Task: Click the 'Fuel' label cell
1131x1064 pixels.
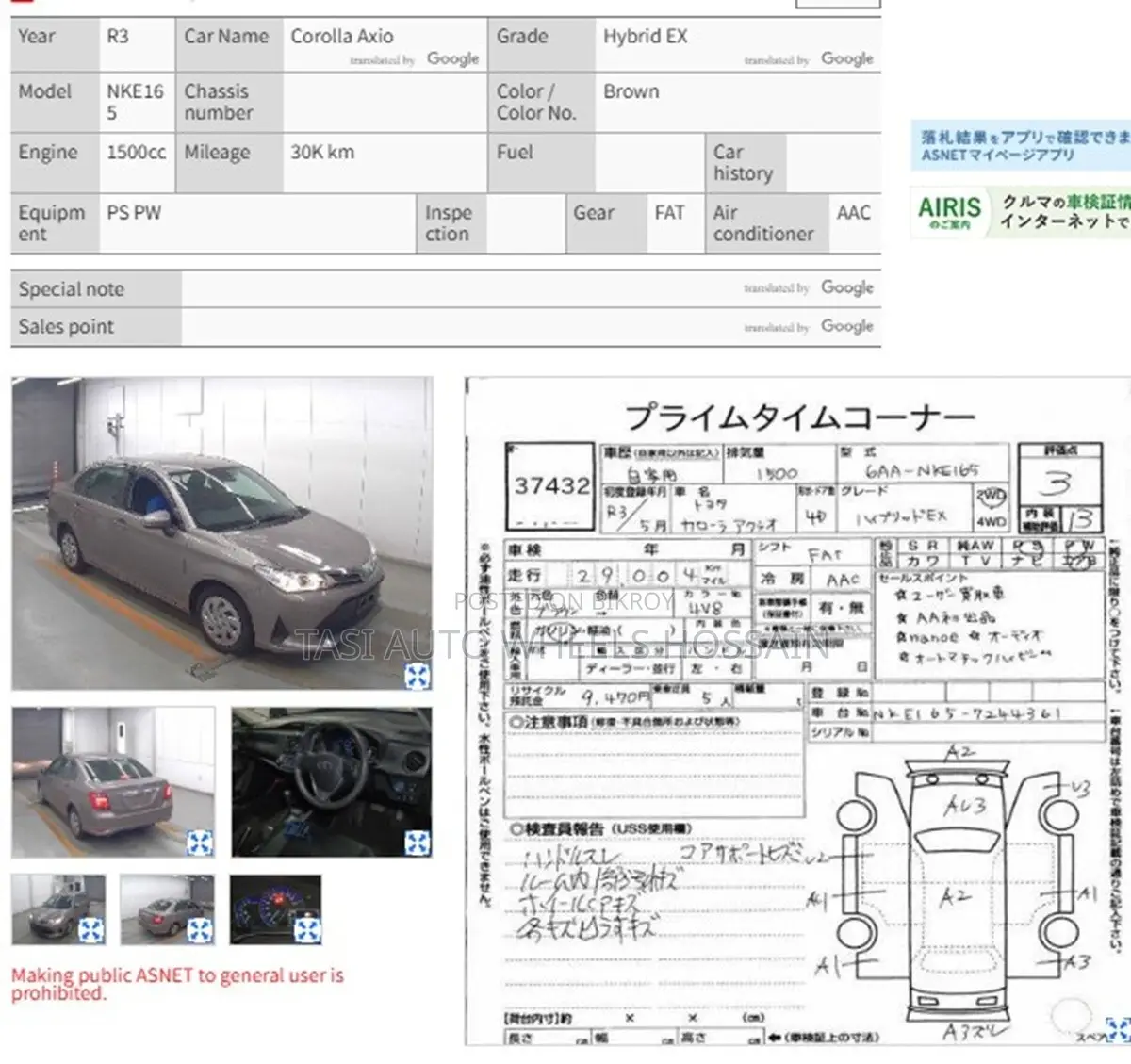Action: [542, 163]
